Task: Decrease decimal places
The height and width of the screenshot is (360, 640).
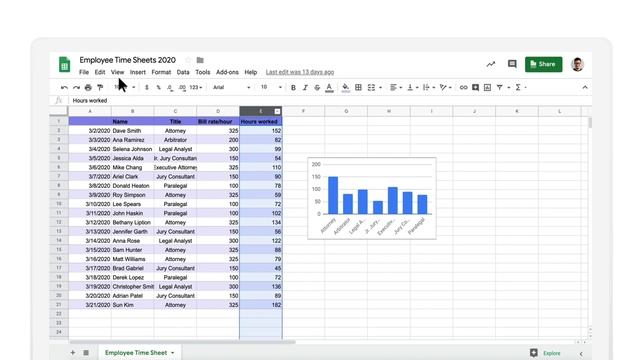Action: (x=170, y=87)
